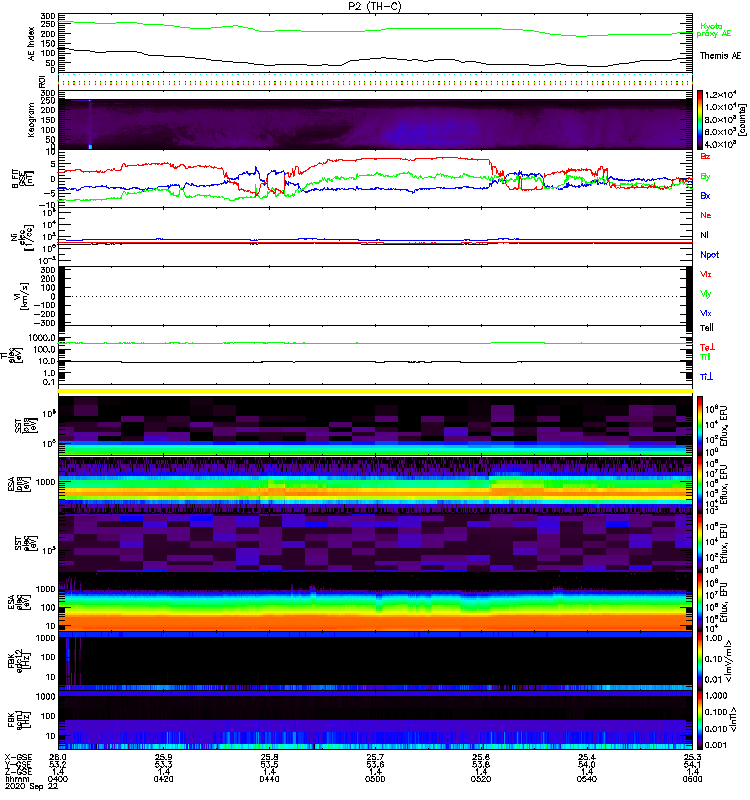Click the ROI dotted marker row
Viewport: 750px width, 800px height.
[x=375, y=81]
